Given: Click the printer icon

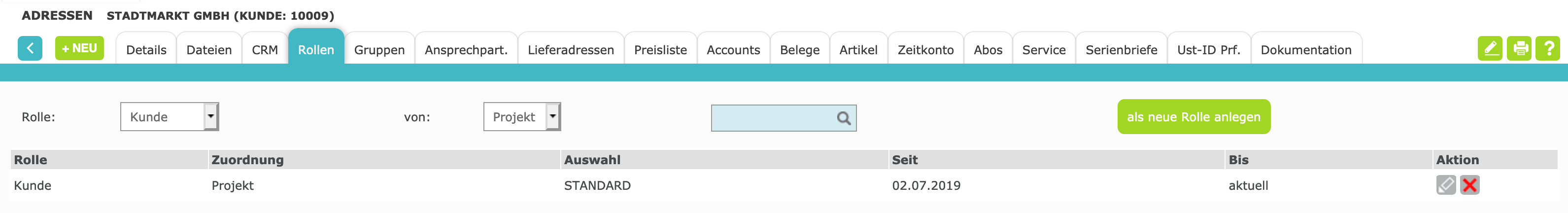Looking at the screenshot, I should tap(1519, 48).
